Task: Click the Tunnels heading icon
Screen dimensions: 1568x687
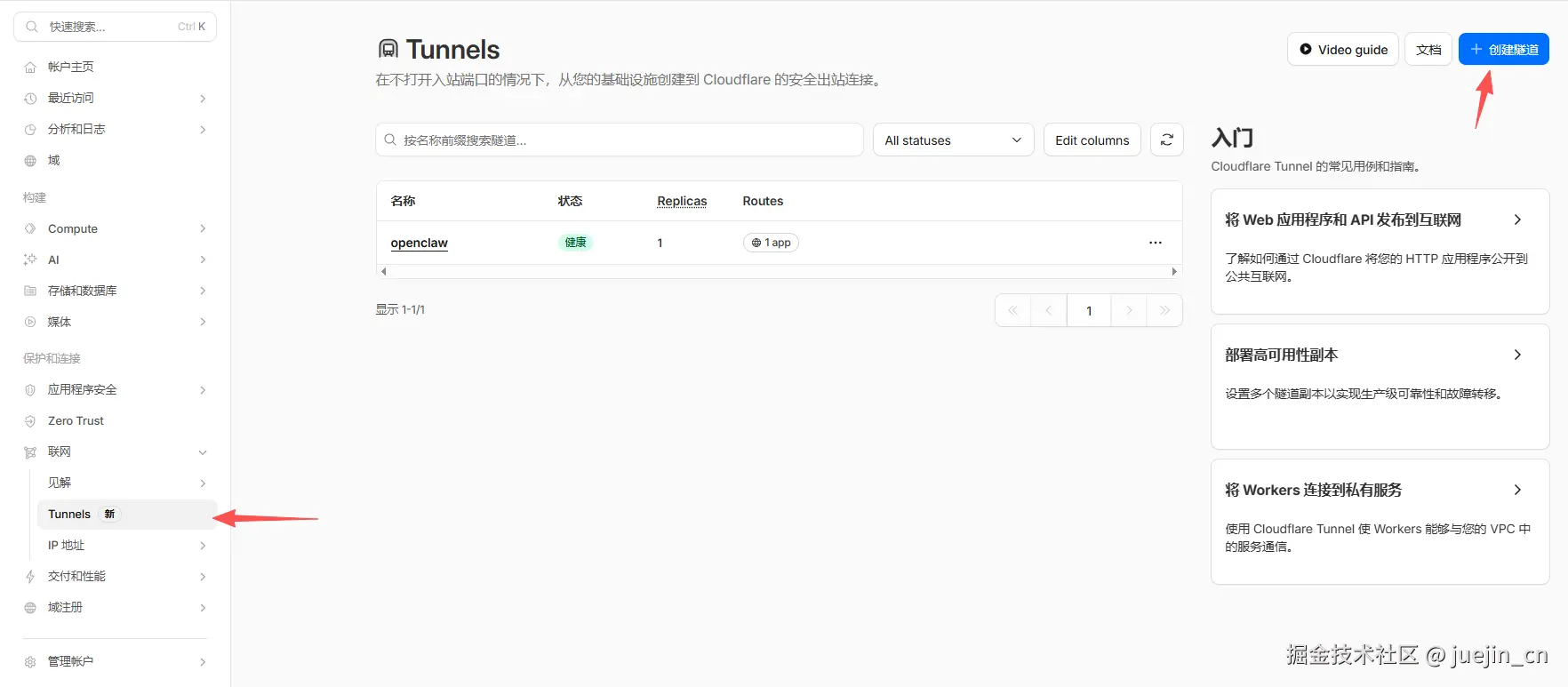Action: [x=388, y=49]
